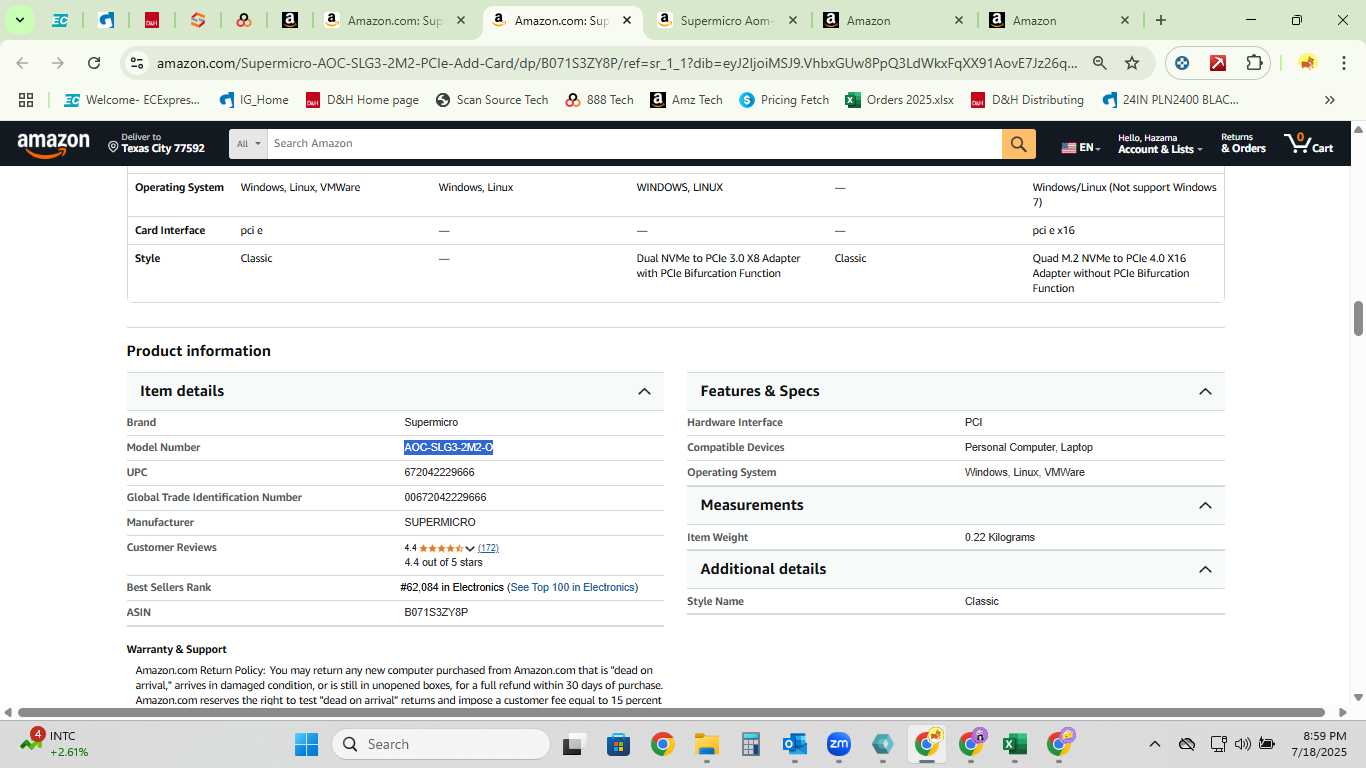Image resolution: width=1366 pixels, height=768 pixels.
Task: Launch Calculator from the taskbar
Action: 751,744
